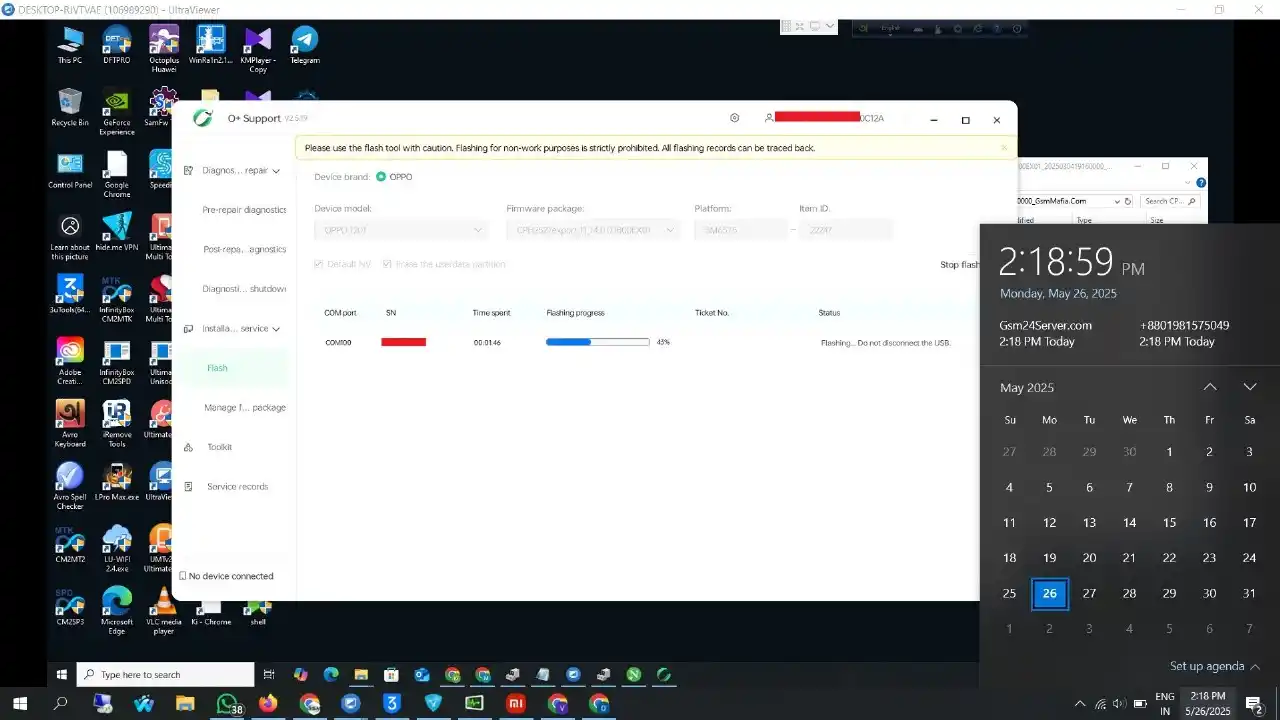The width and height of the screenshot is (1280, 720).
Task: Open Pre-repair diagnostics
Action: click(x=244, y=210)
